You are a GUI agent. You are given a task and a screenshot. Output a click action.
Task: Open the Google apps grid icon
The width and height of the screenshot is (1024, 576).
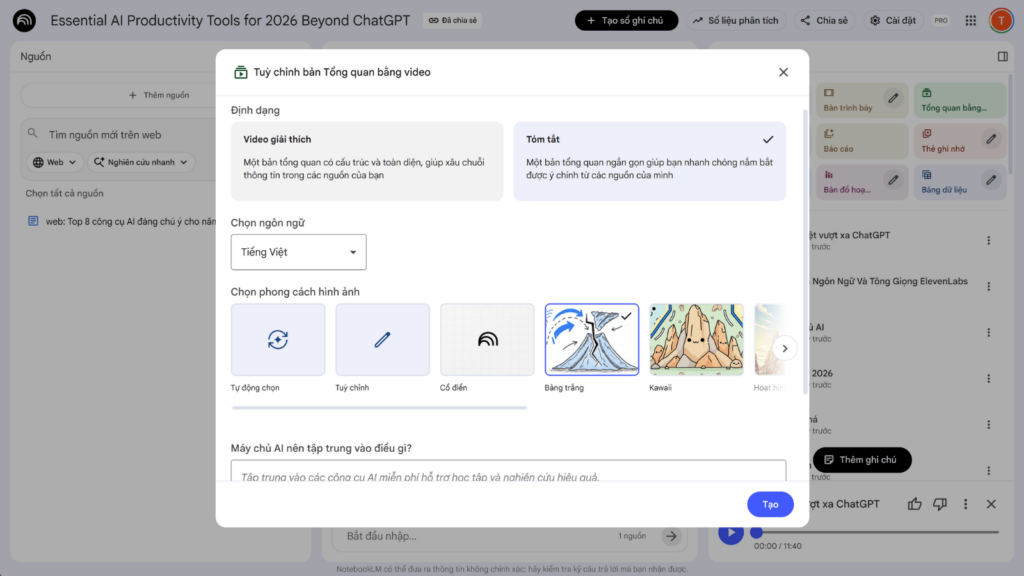pyautogui.click(x=971, y=20)
